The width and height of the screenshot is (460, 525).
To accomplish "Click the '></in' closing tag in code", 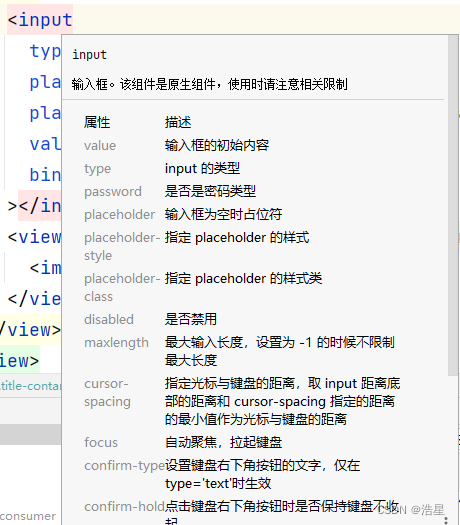I will 34,206.
